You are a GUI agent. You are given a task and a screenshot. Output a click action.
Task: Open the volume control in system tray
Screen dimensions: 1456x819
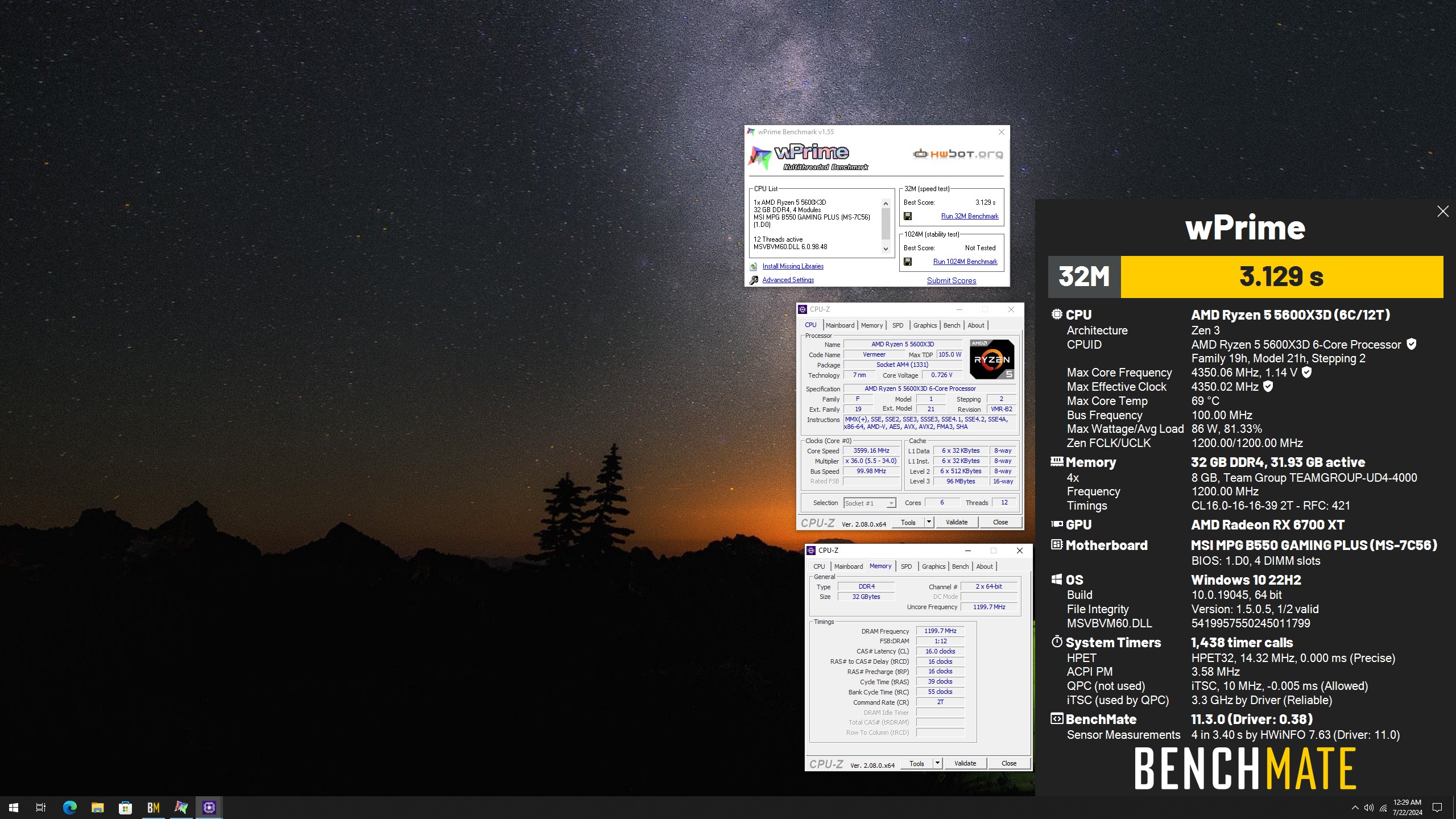tap(1369, 808)
